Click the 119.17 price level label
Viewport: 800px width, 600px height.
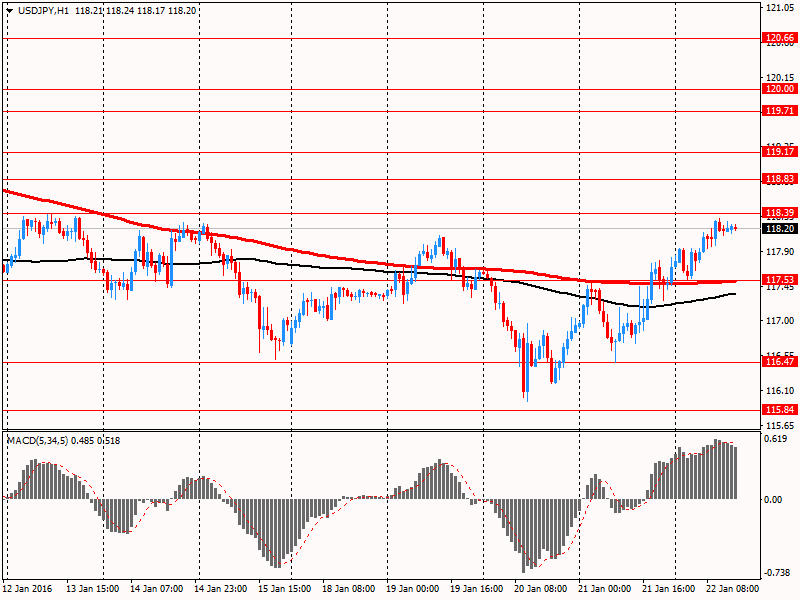tap(779, 153)
